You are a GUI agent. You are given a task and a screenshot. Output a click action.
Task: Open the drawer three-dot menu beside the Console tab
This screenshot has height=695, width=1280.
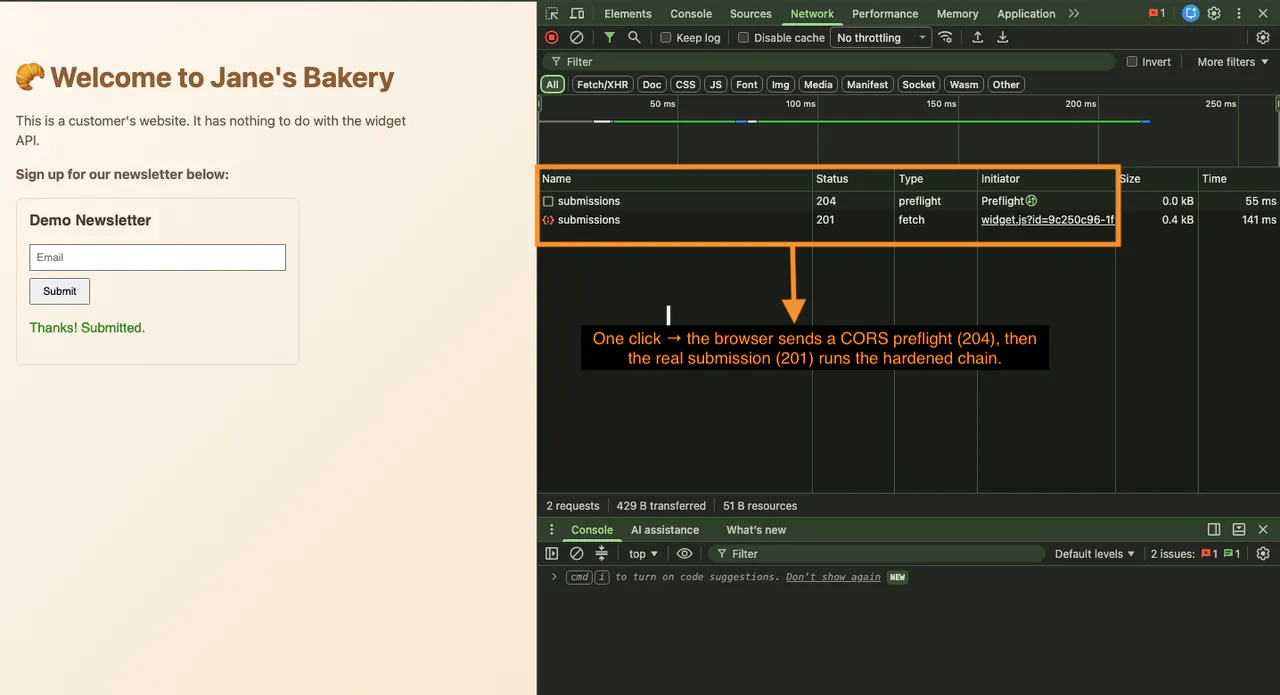[551, 530]
